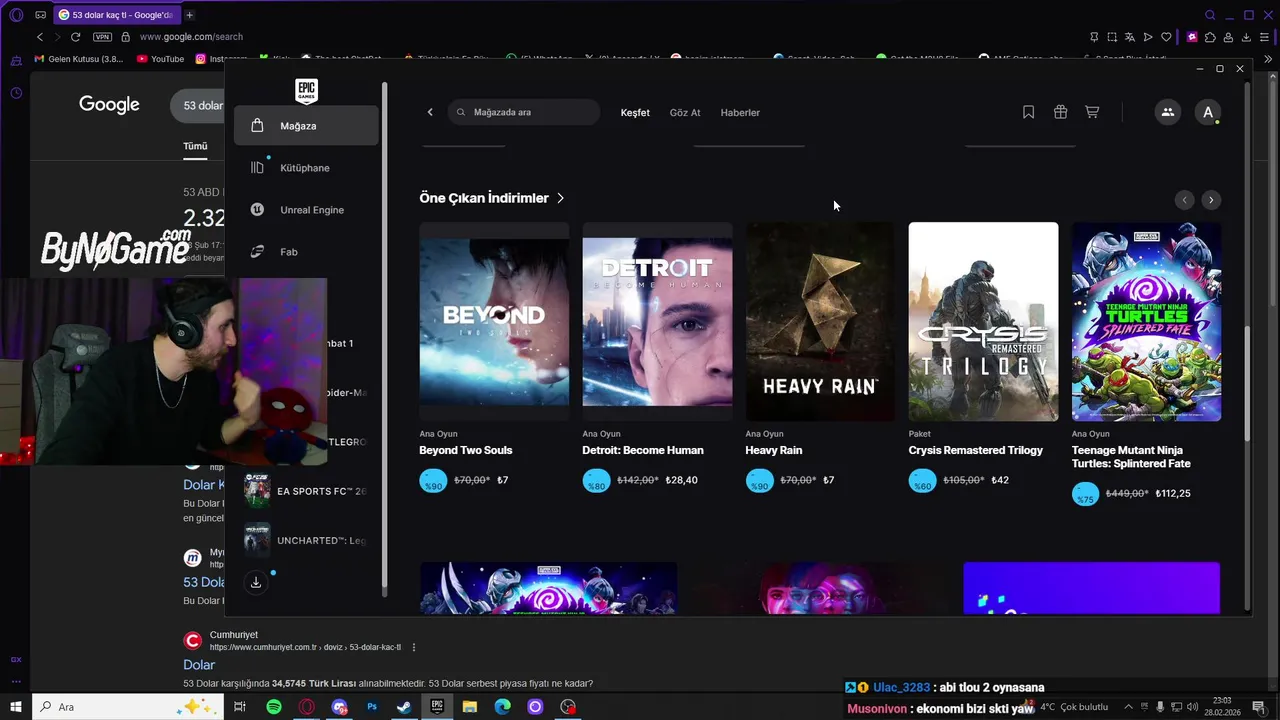Open browser heart bookmark icon in address bar
Screen dimensions: 1280x720
pyautogui.click(x=1166, y=37)
